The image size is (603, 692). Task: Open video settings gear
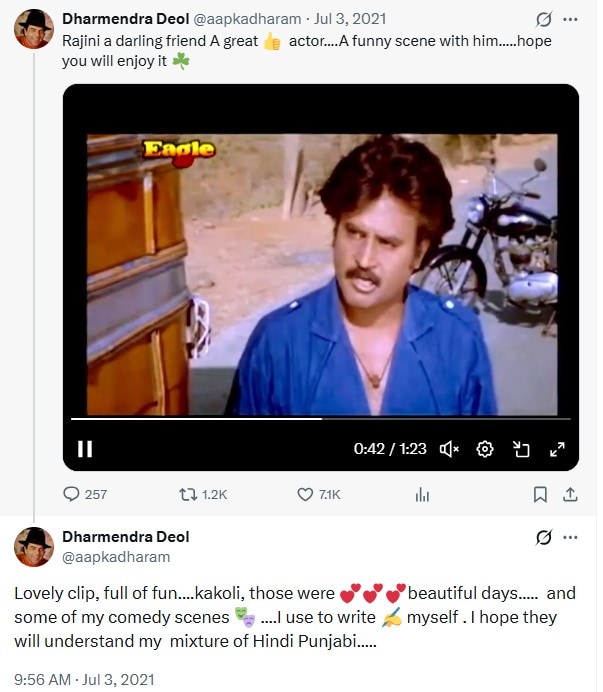coord(485,449)
